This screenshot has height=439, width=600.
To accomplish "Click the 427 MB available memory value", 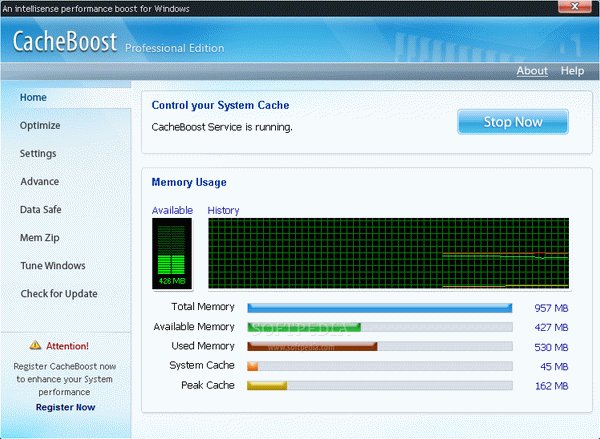I will pyautogui.click(x=551, y=328).
